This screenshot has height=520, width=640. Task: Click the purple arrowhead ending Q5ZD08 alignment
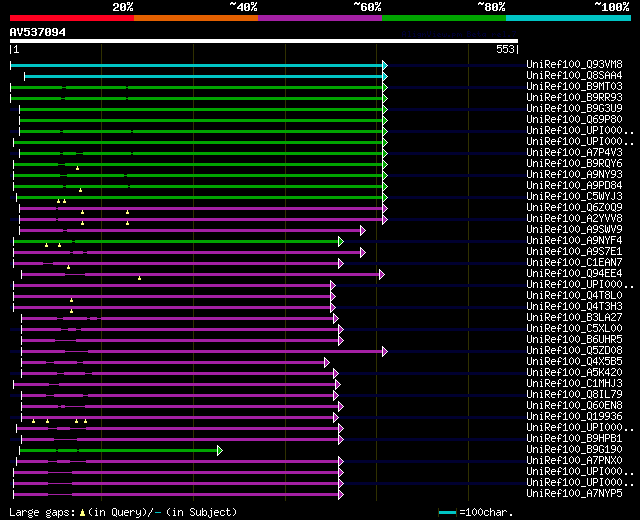click(x=385, y=351)
